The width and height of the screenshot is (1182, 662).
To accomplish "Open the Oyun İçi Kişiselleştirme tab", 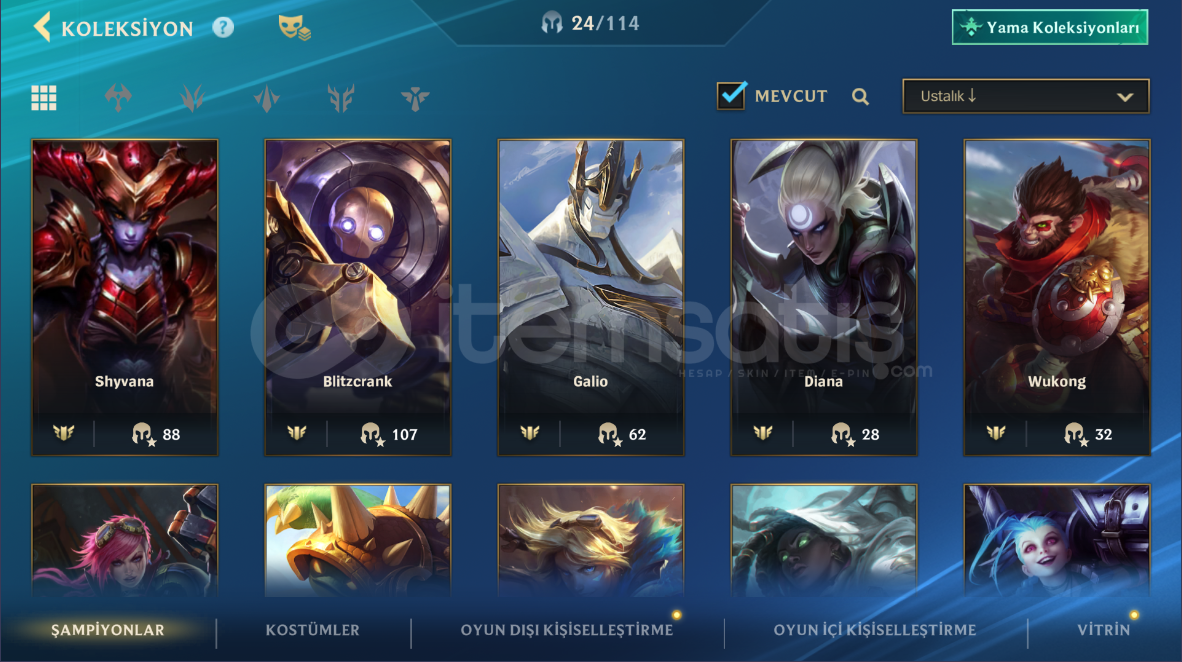I will pyautogui.click(x=874, y=630).
